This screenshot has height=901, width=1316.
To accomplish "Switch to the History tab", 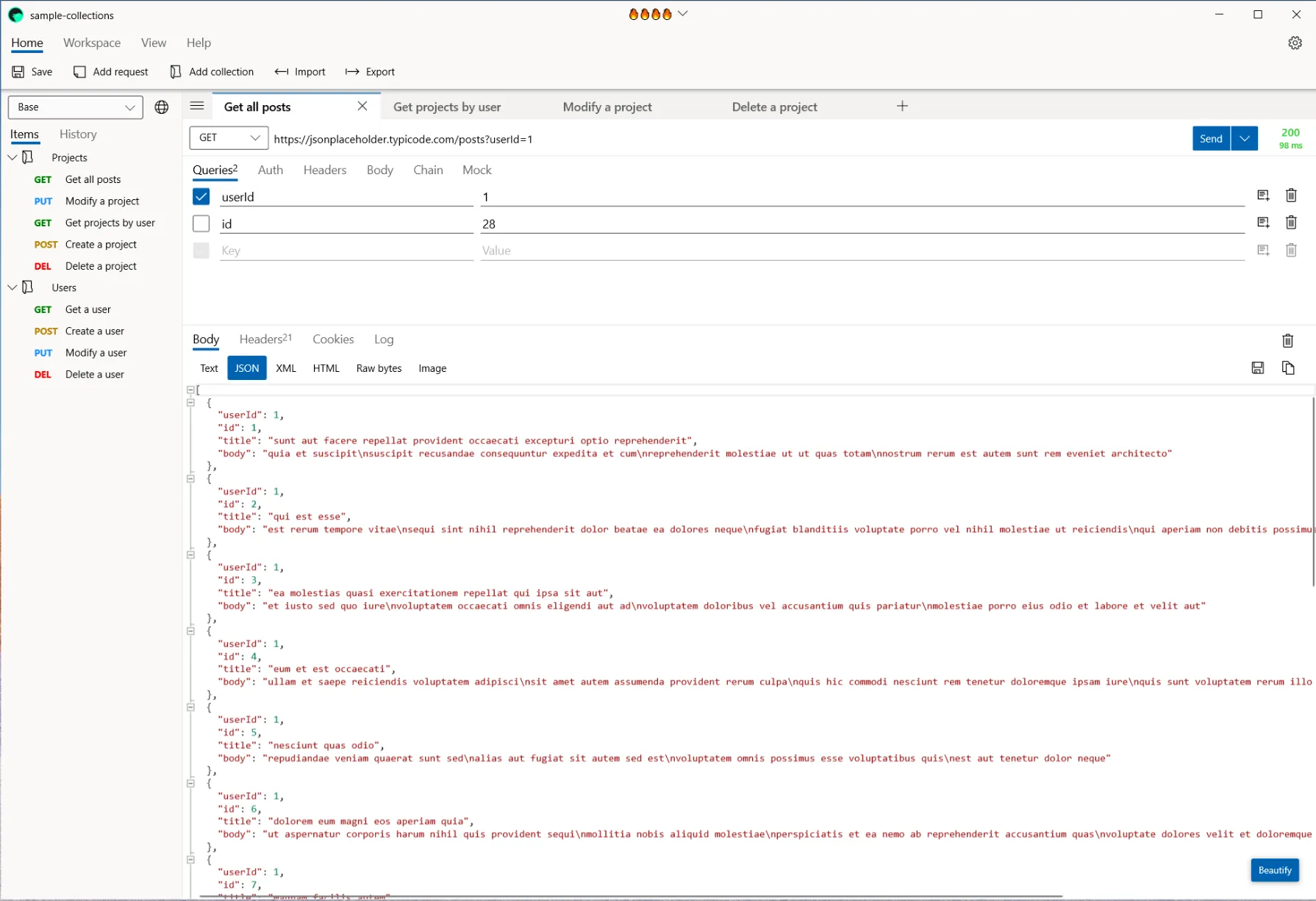I will 78,134.
